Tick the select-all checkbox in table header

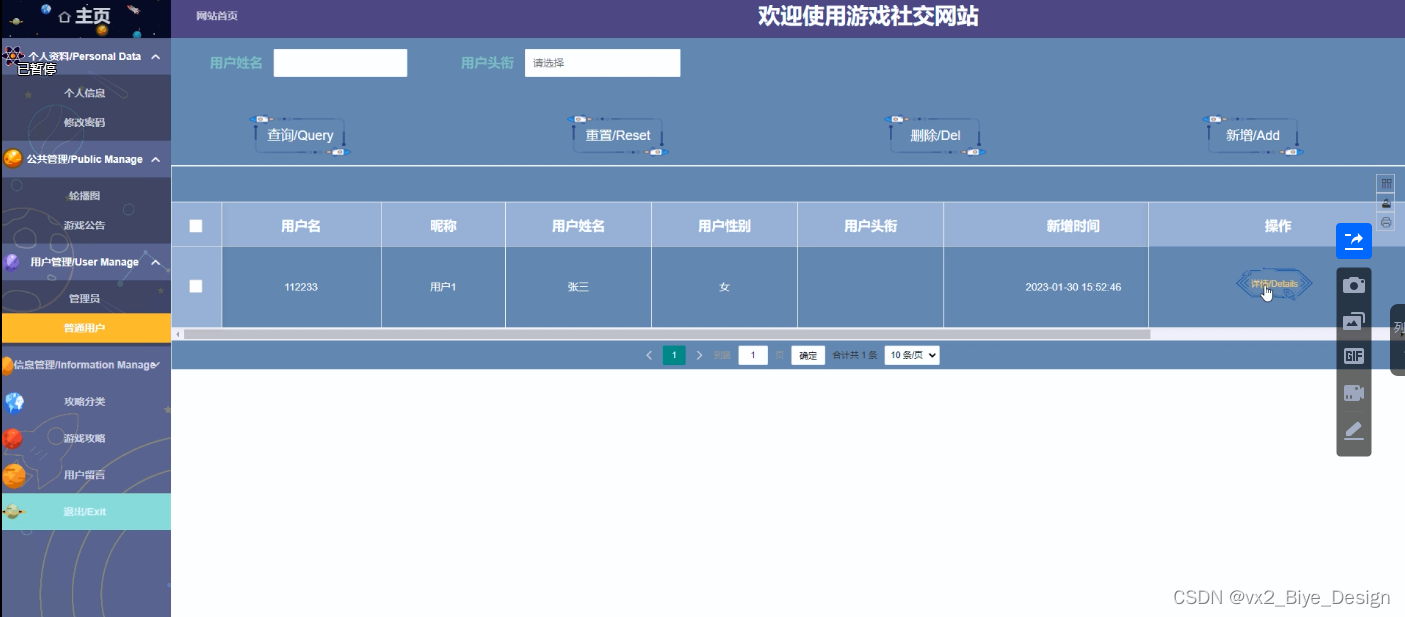[196, 226]
